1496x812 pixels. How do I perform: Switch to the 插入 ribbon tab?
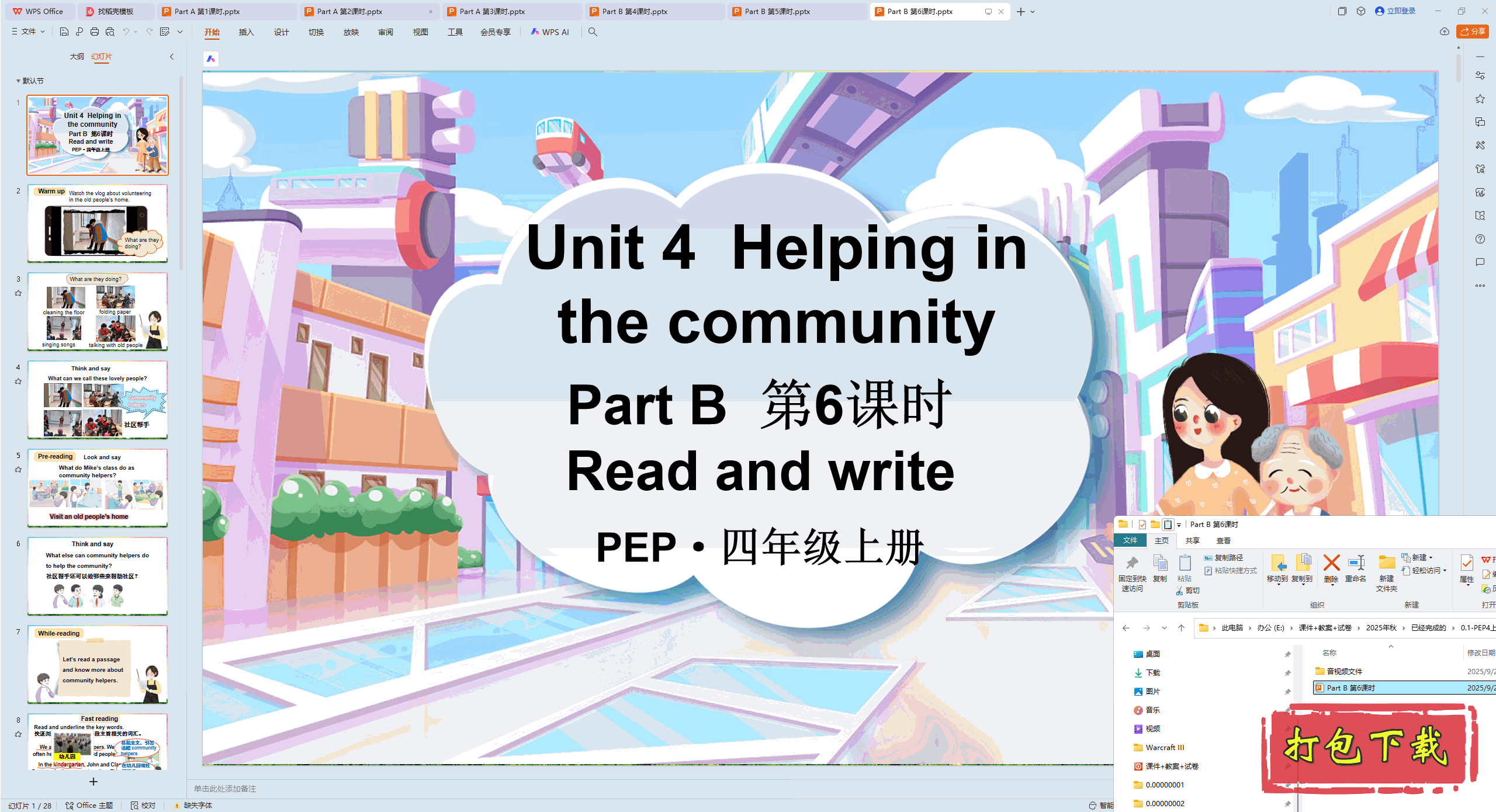(x=246, y=33)
